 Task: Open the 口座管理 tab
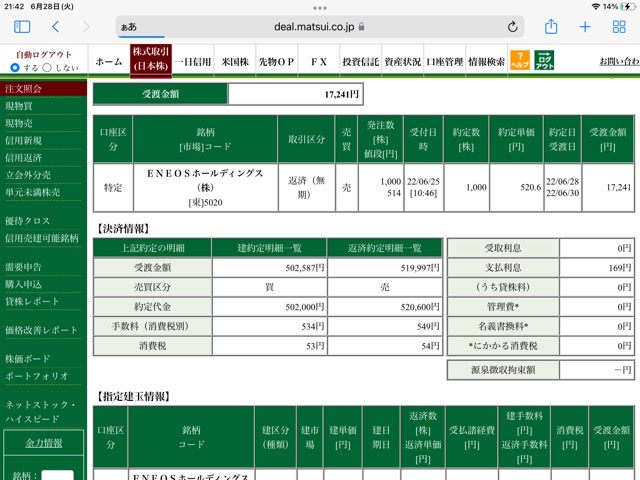444,62
